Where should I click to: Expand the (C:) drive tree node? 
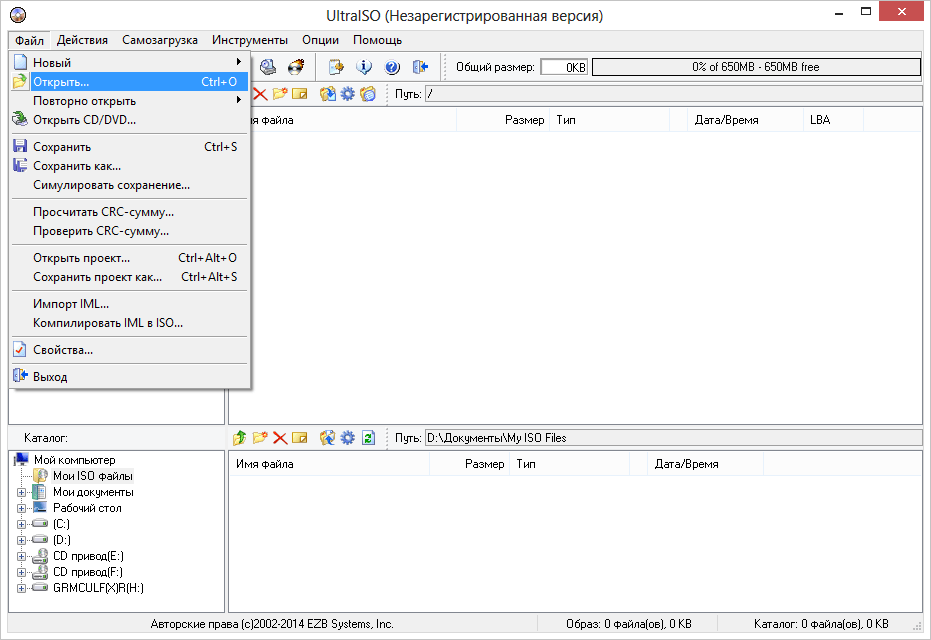(x=21, y=524)
